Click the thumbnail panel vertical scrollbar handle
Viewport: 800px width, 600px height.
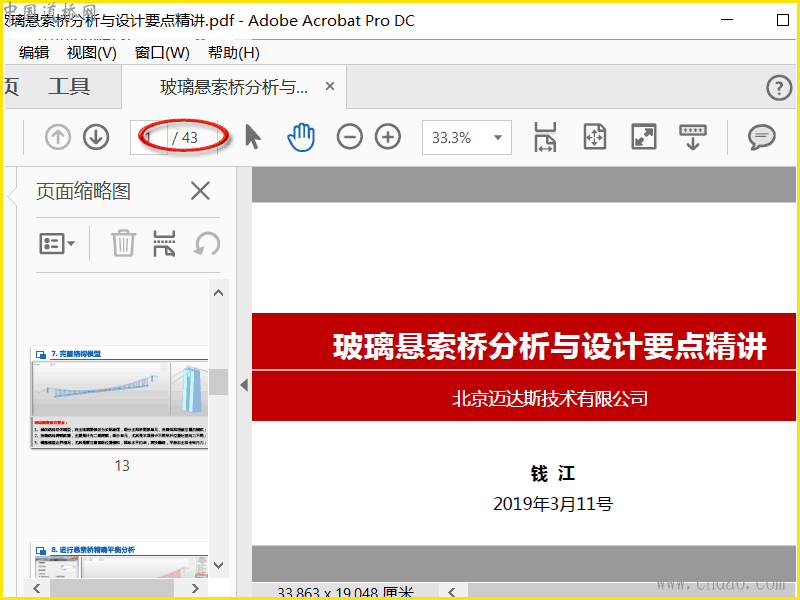pyautogui.click(x=218, y=382)
